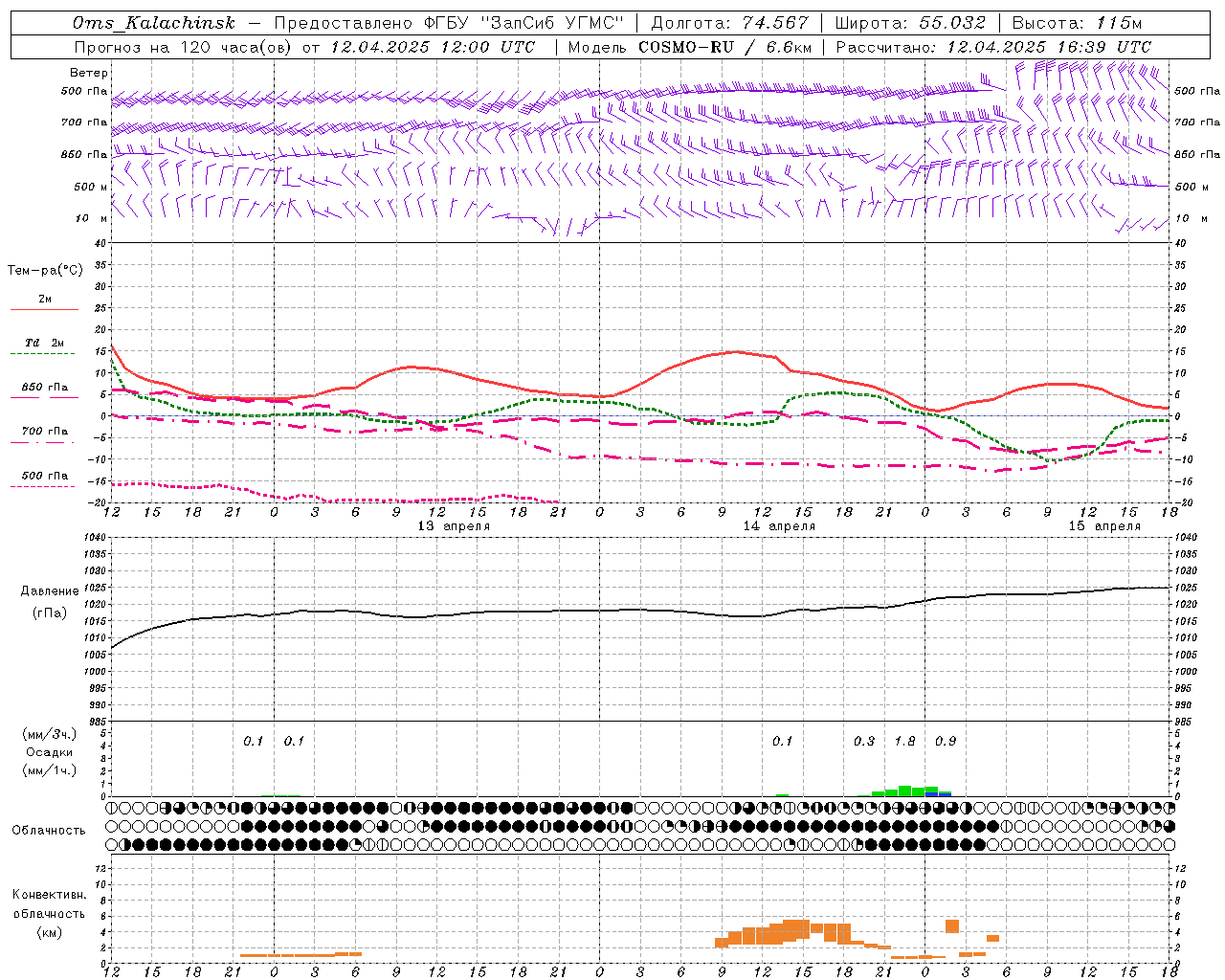Select the model name COSMO-RU / 6.6км

725,47
